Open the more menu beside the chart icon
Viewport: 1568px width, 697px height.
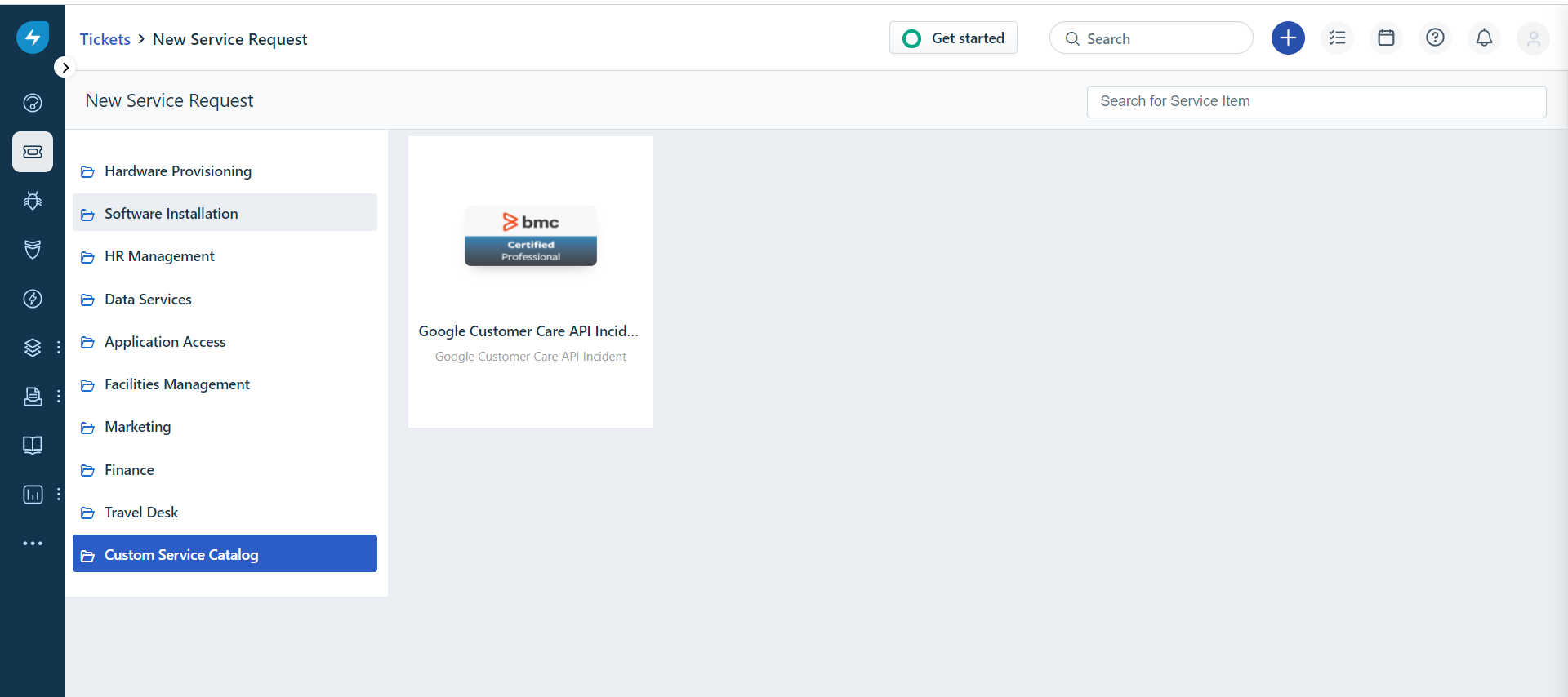tap(59, 495)
